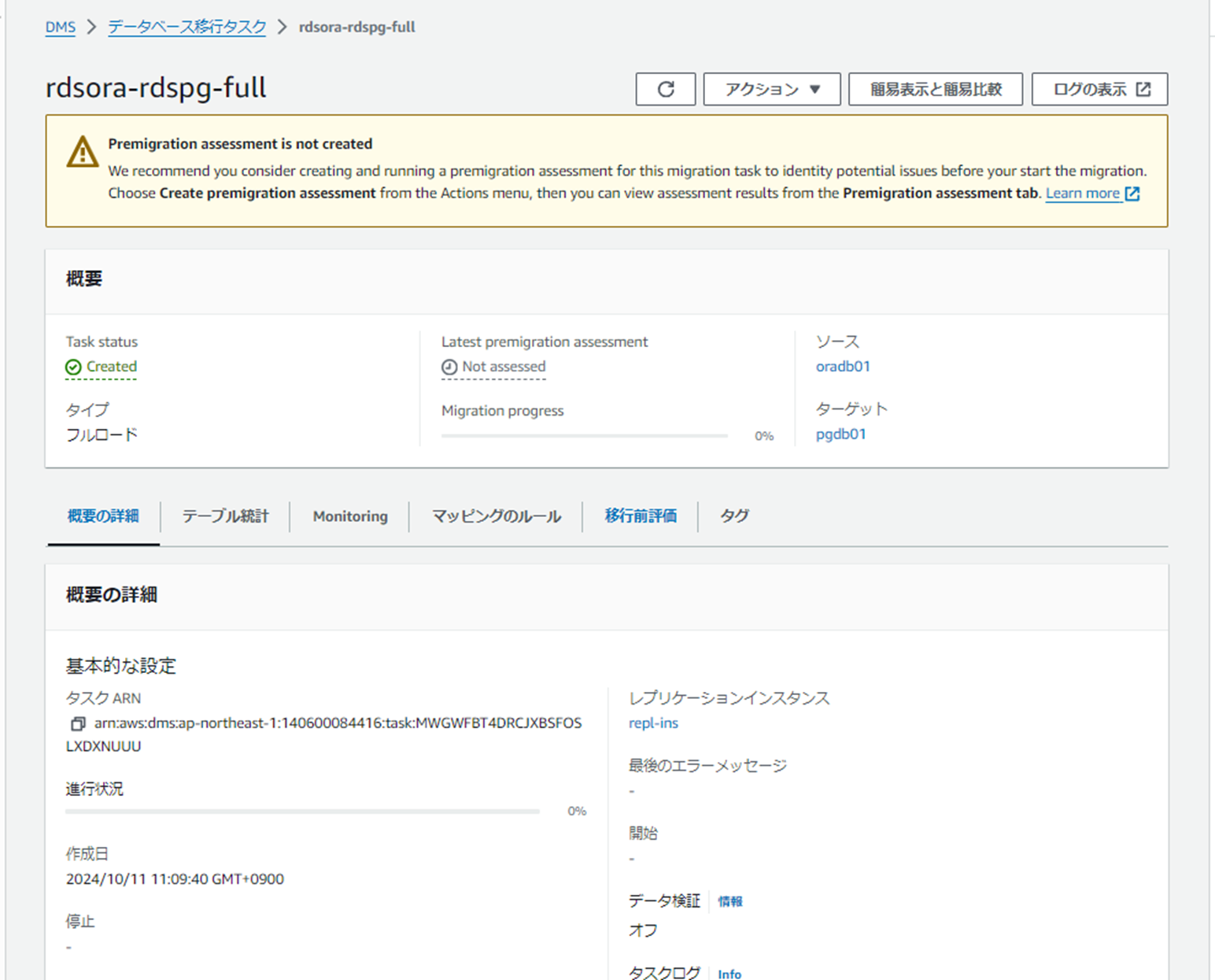Click the external link icon beside Learn more
Image resolution: width=1215 pixels, height=980 pixels.
click(1132, 194)
